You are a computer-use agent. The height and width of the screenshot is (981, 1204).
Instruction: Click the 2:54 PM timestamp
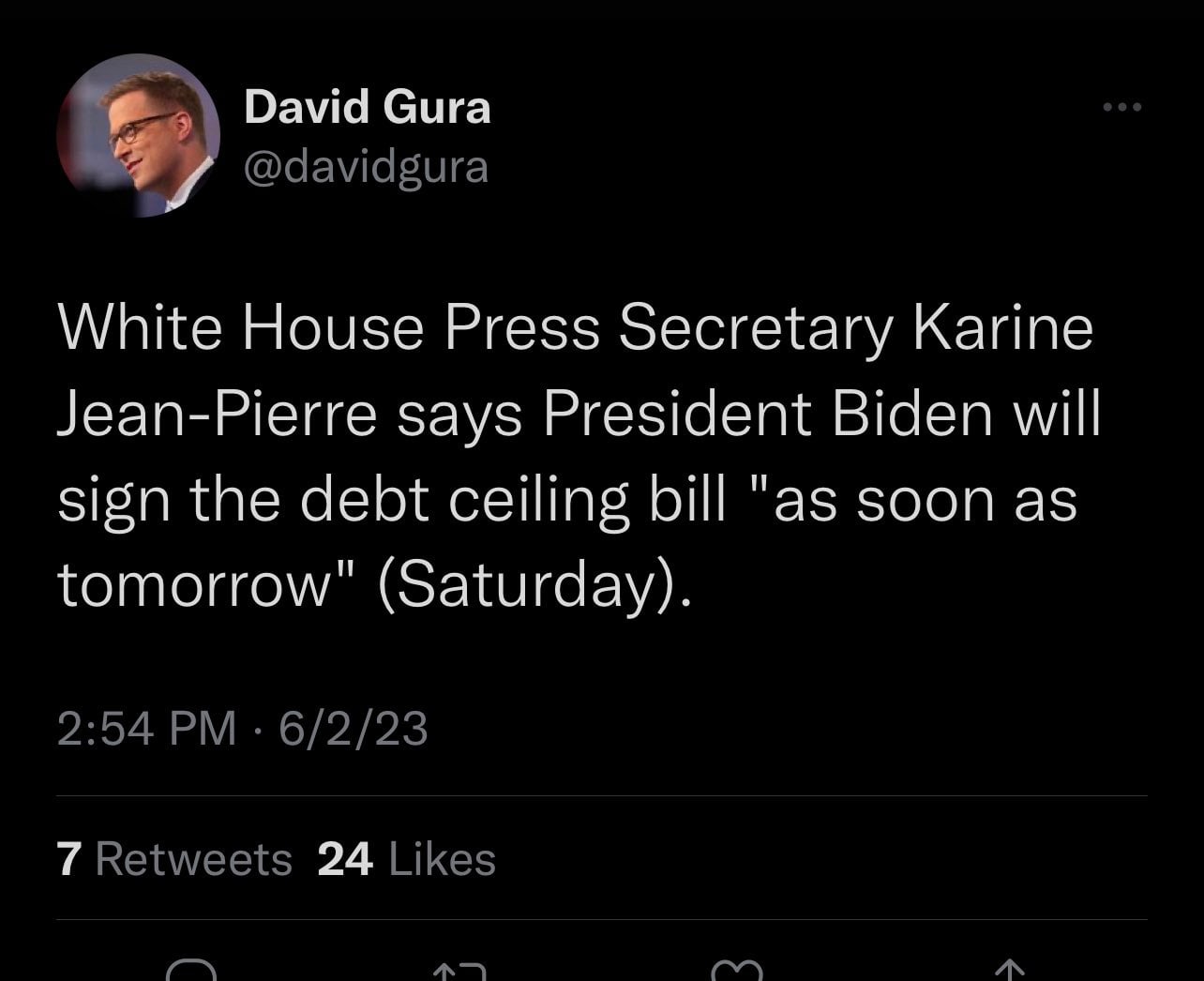147,729
